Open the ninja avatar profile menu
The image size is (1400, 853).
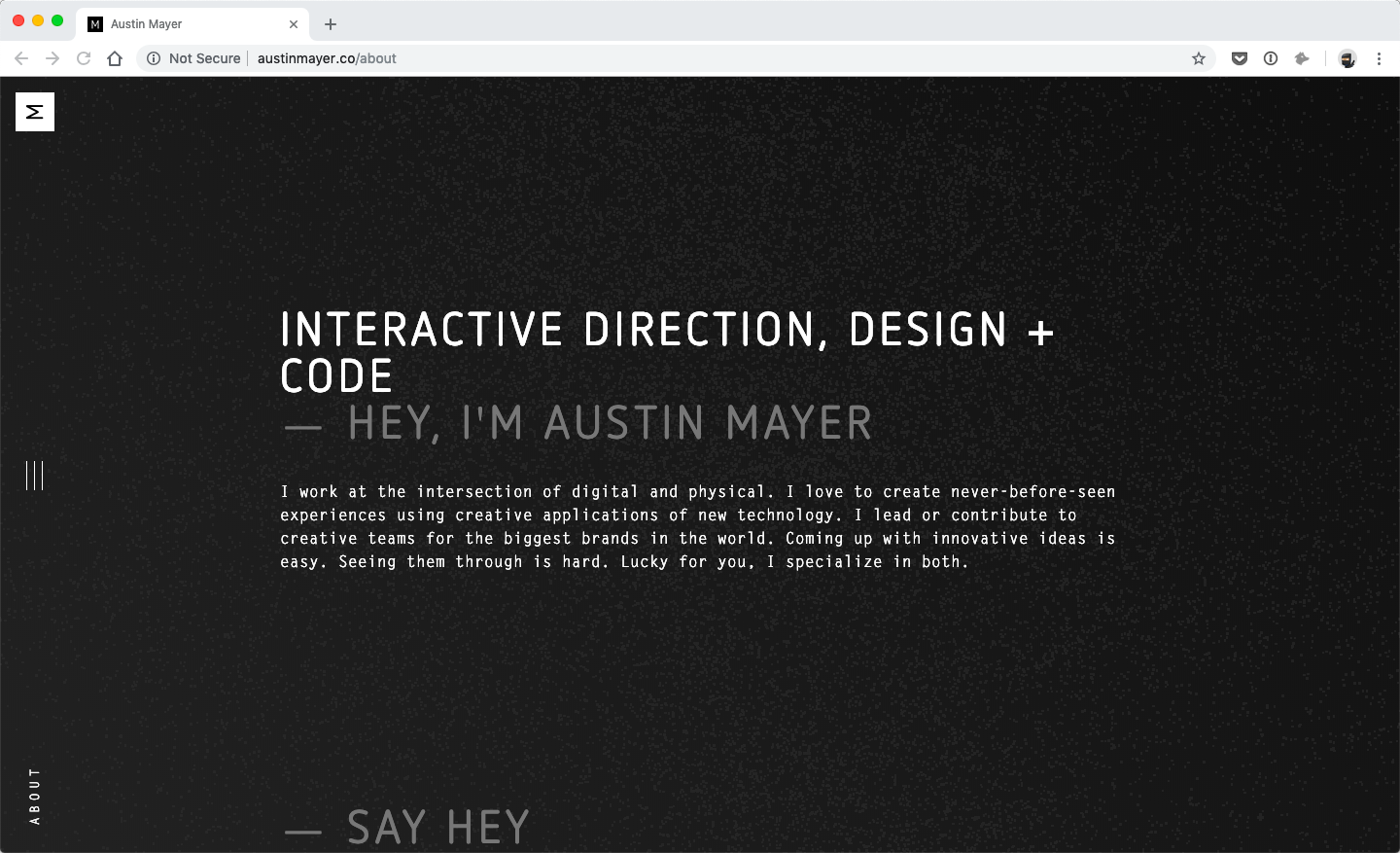tap(1347, 58)
